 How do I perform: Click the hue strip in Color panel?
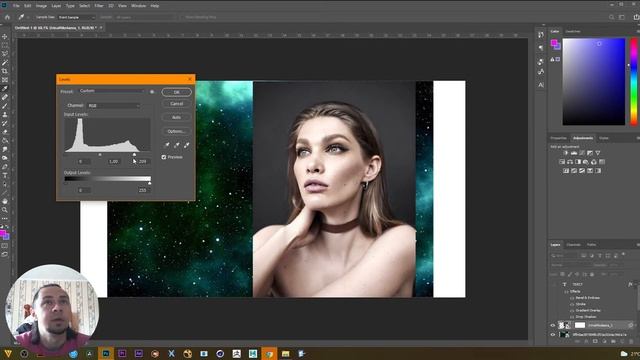click(634, 82)
